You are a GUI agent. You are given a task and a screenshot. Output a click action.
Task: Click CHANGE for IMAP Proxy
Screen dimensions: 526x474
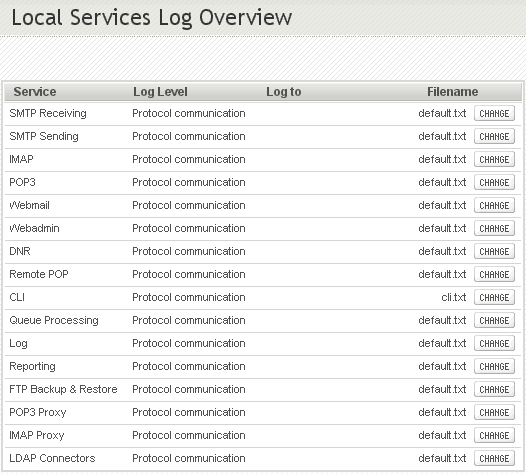[x=494, y=435]
